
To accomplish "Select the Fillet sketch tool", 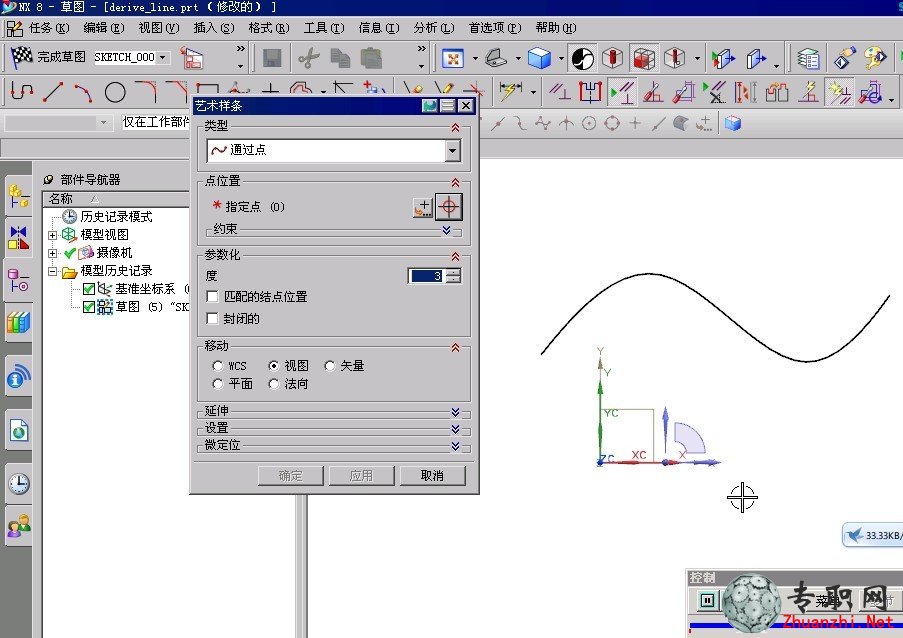I will click(146, 92).
